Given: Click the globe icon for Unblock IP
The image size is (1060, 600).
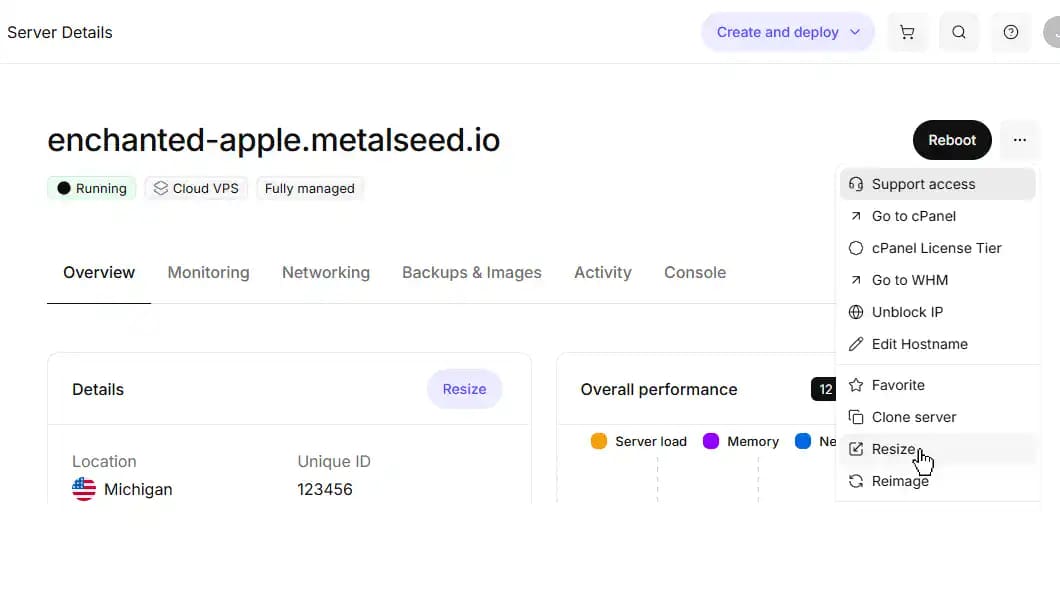Looking at the screenshot, I should point(856,312).
